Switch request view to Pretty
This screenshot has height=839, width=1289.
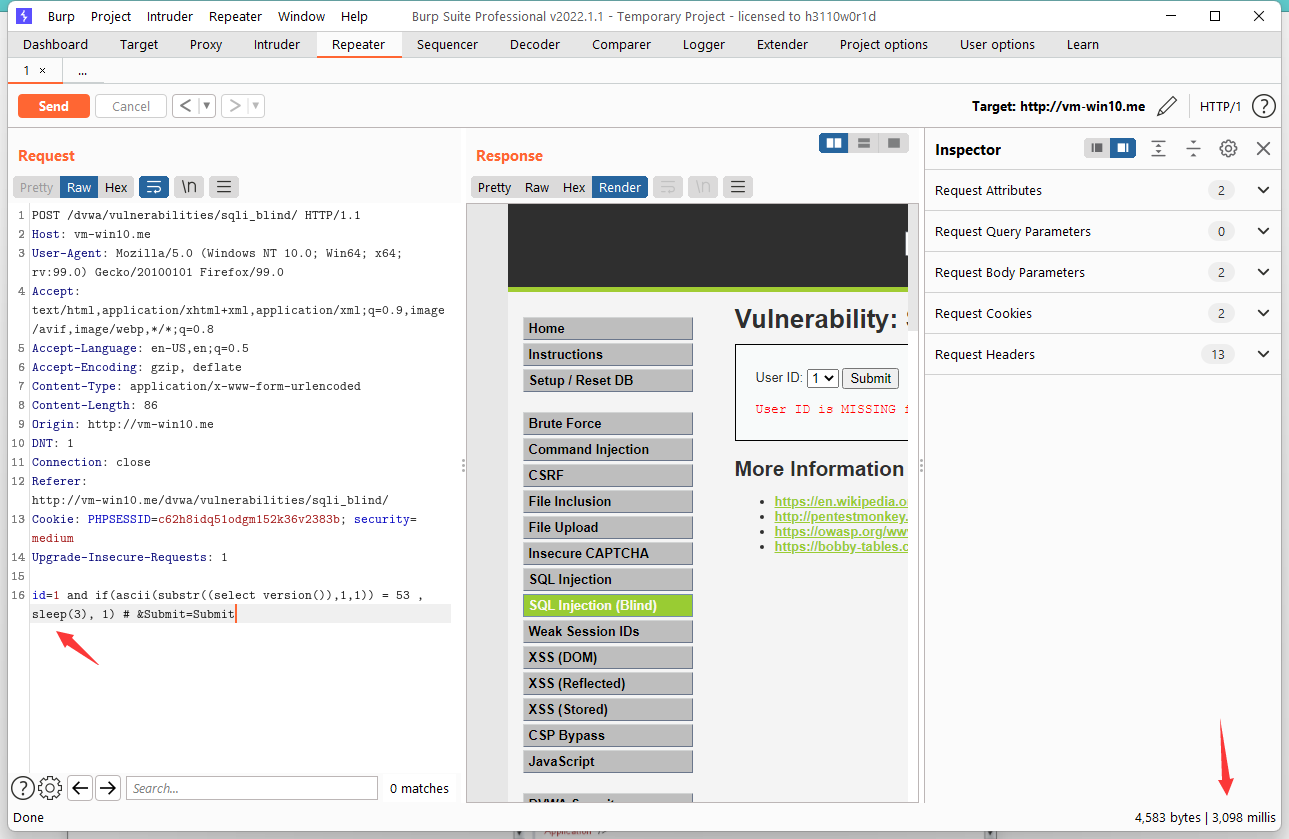(x=37, y=187)
